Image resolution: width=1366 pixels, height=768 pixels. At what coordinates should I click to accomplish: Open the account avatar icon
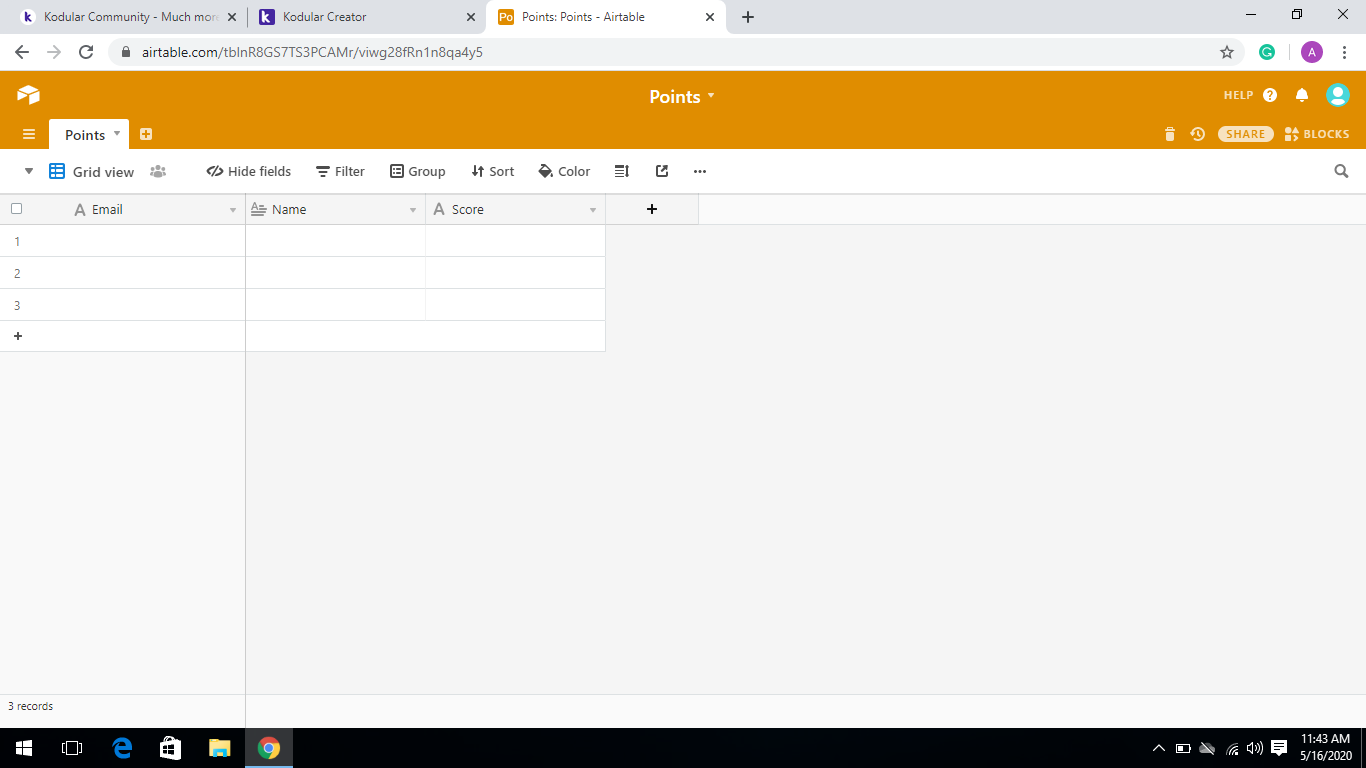point(1337,95)
